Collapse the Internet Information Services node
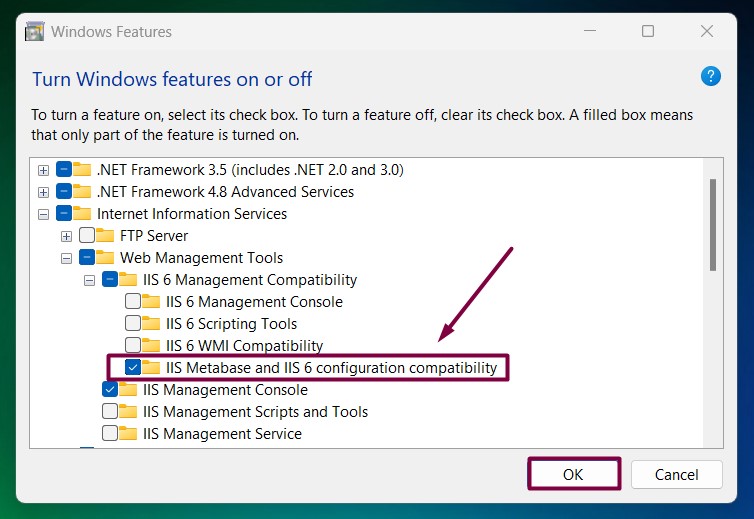The image size is (754, 519). pos(43,215)
